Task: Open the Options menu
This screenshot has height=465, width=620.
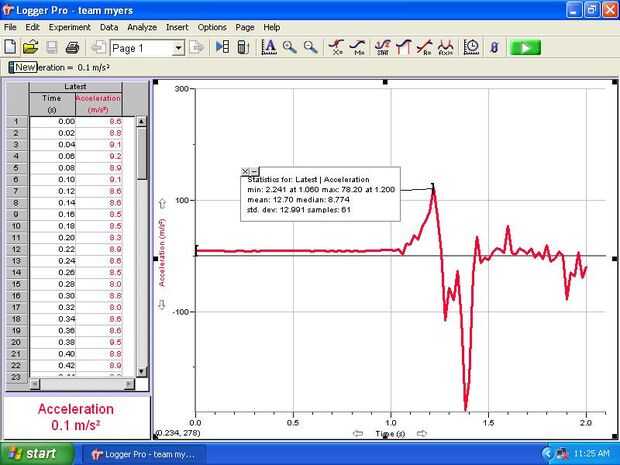Action: [x=212, y=27]
